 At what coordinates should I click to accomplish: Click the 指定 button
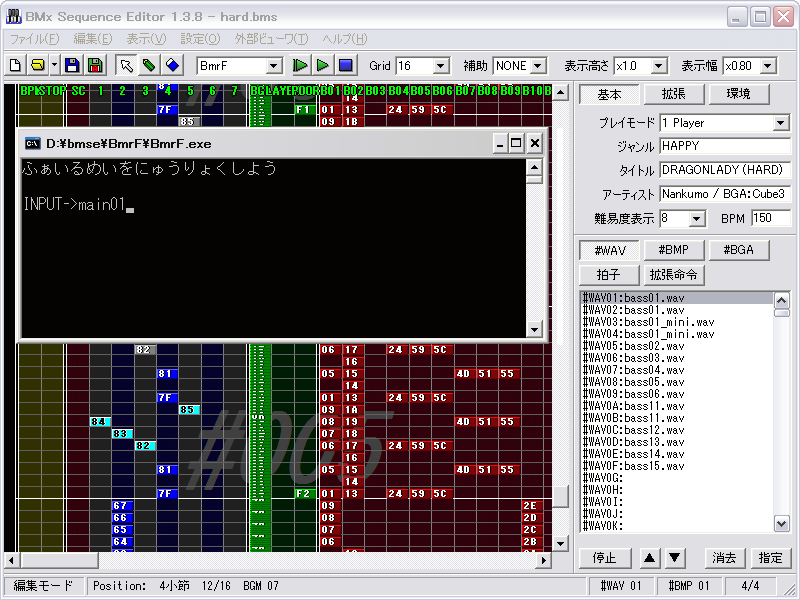point(769,558)
